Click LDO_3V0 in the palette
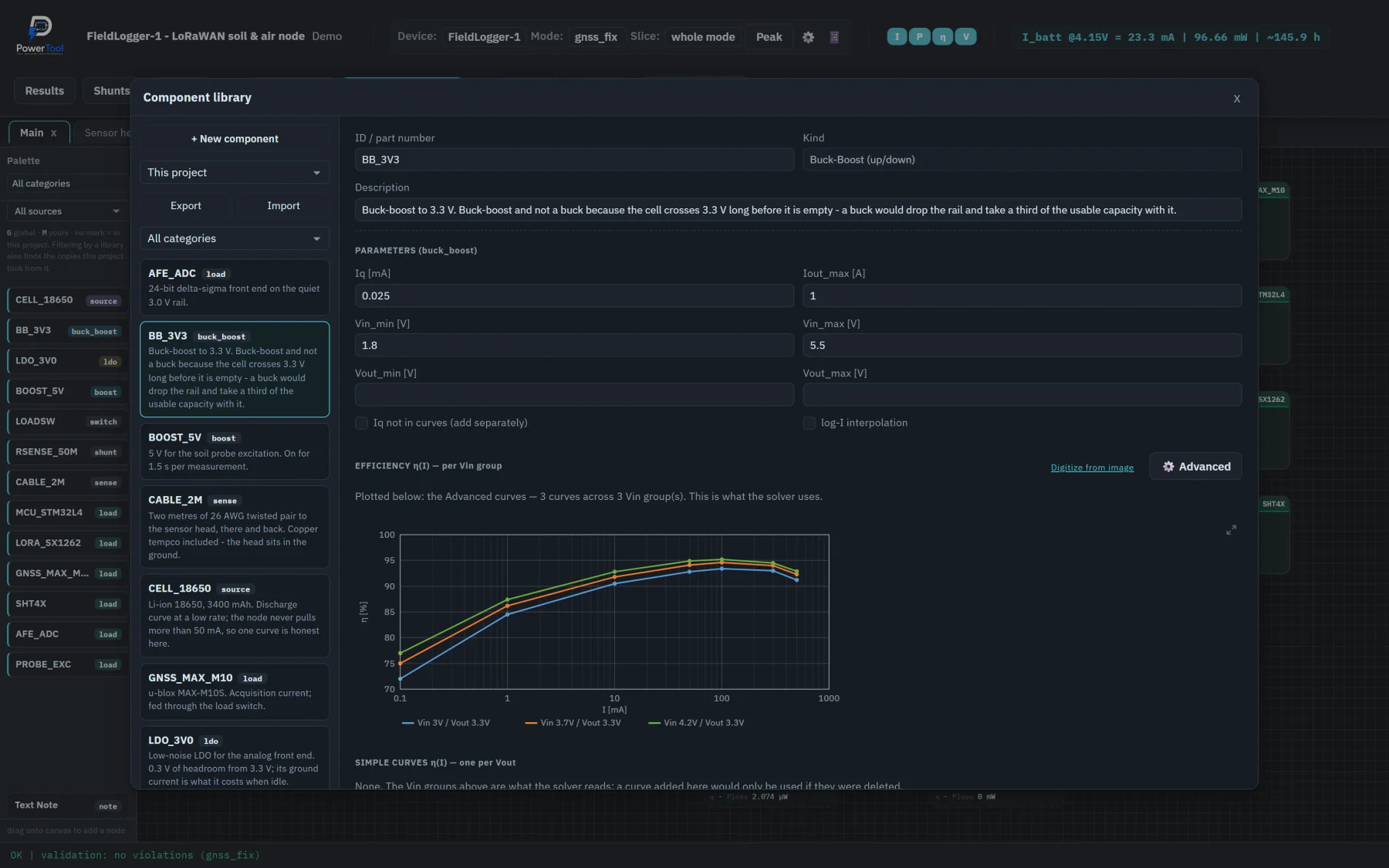Screen dimensions: 1389x868 pos(67,360)
